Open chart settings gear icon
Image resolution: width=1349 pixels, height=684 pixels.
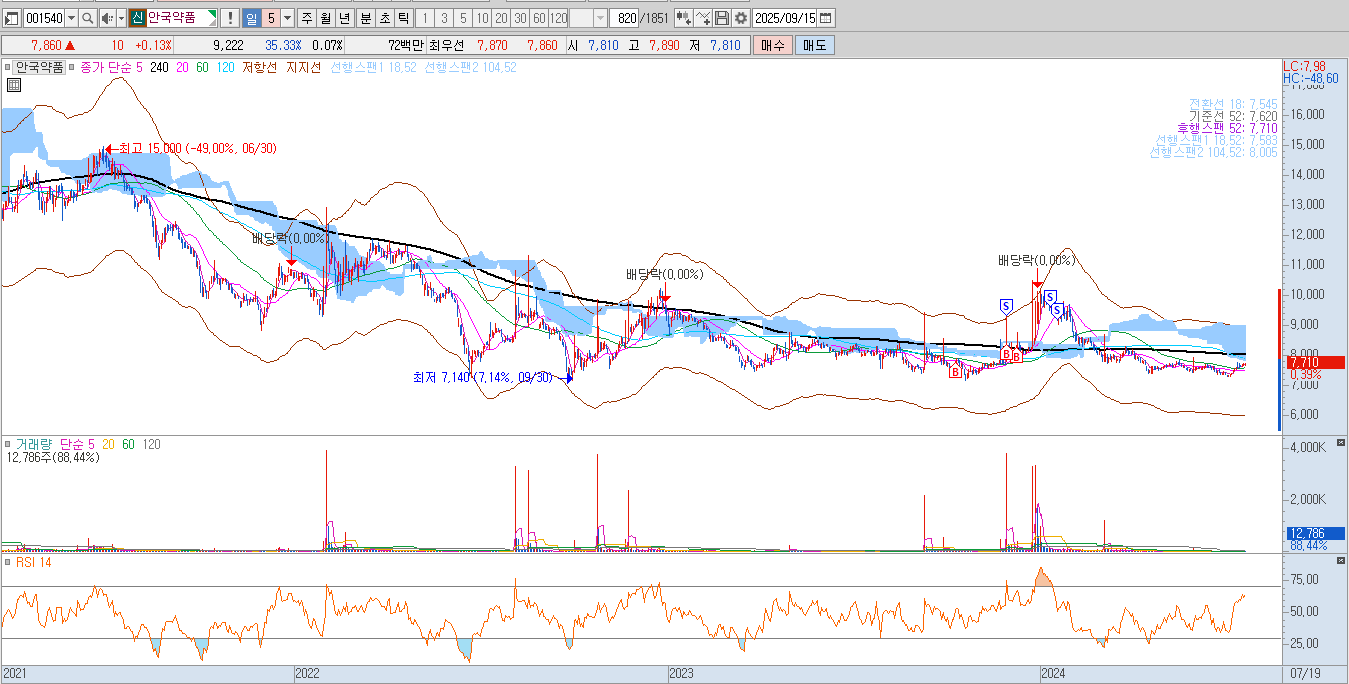point(741,18)
